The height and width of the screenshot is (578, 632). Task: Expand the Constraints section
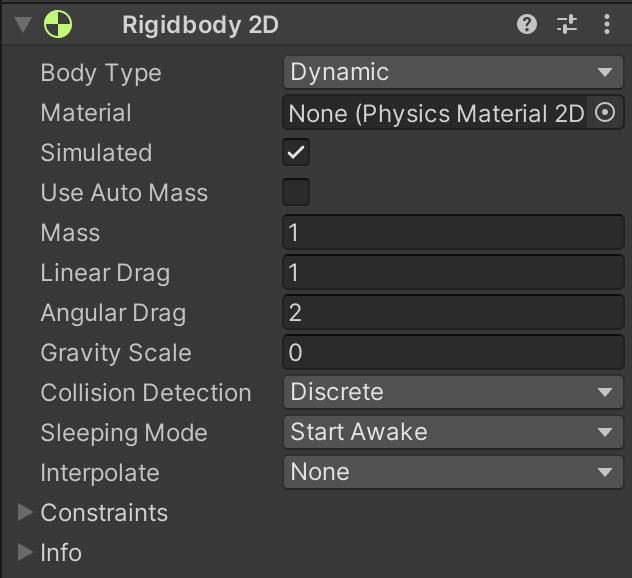pos(25,513)
